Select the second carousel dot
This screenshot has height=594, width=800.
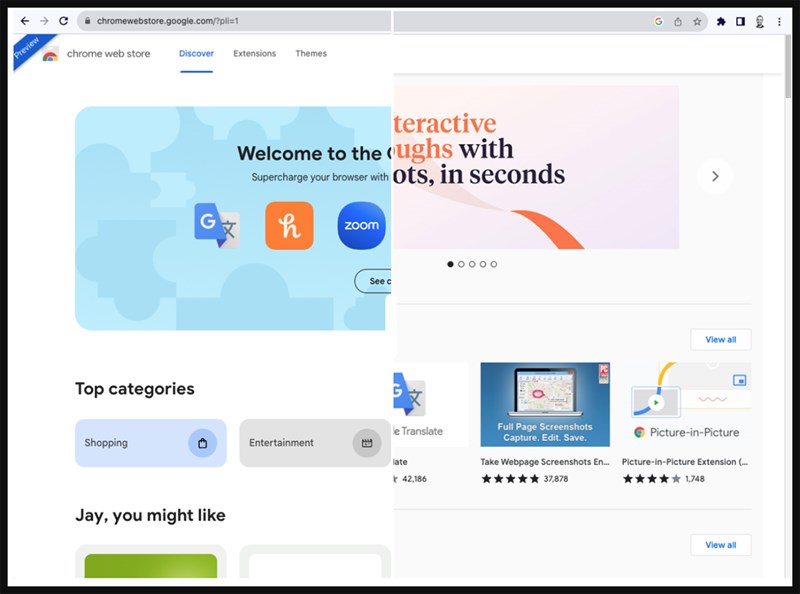click(462, 264)
